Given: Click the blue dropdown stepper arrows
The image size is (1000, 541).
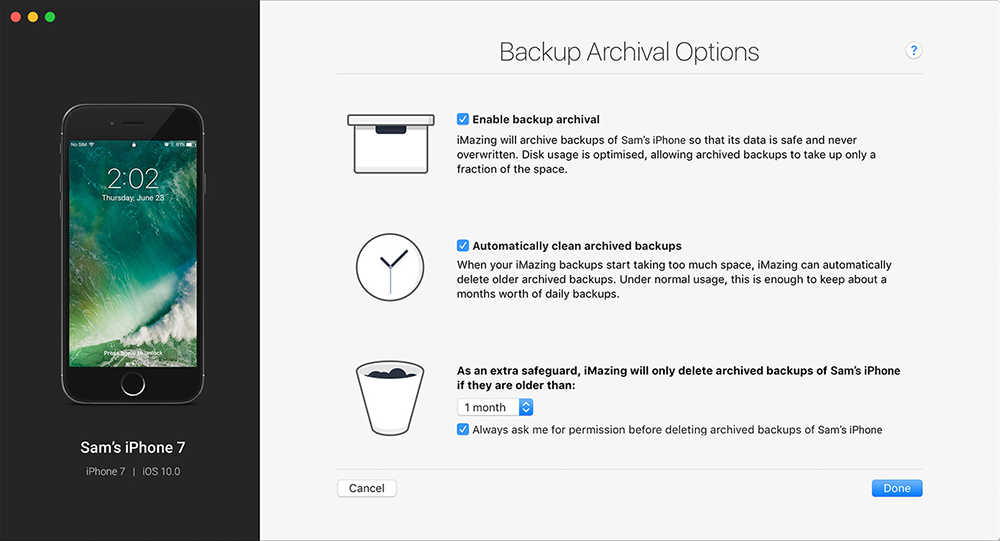Looking at the screenshot, I should [x=526, y=407].
